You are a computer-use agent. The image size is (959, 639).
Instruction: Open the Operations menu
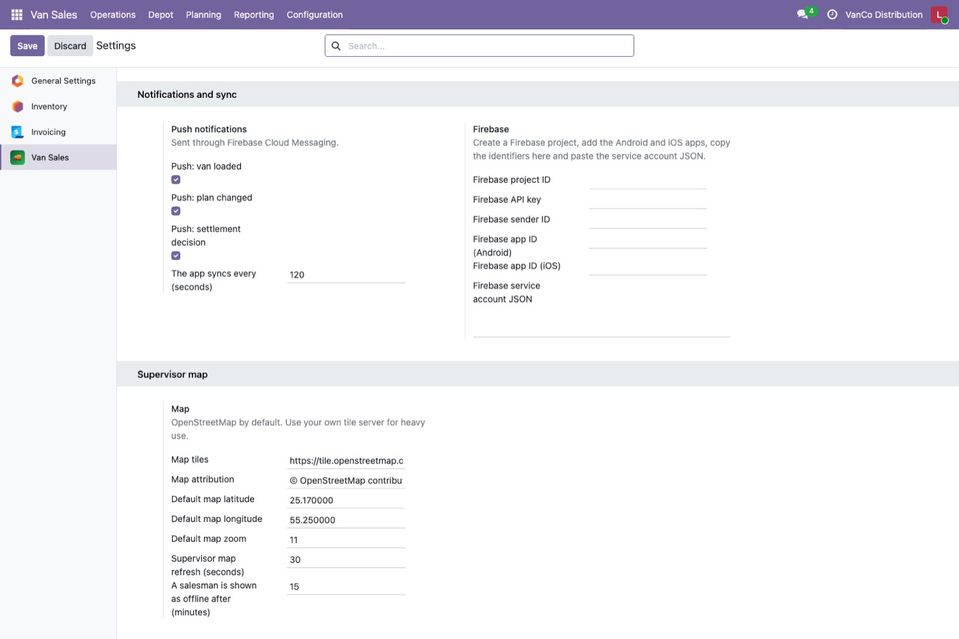(x=113, y=15)
